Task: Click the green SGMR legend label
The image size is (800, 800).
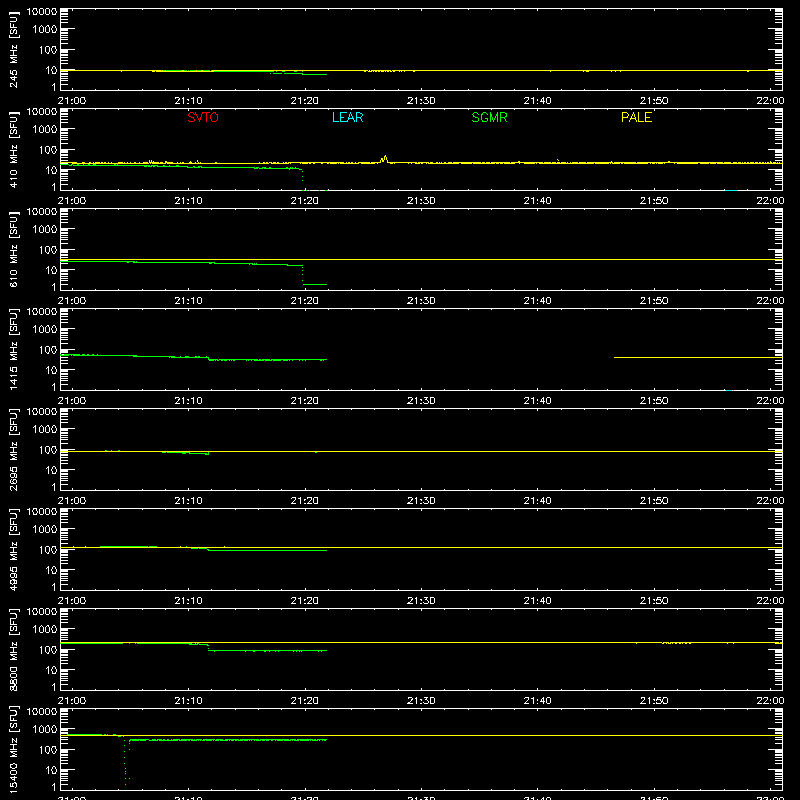Action: (489, 117)
